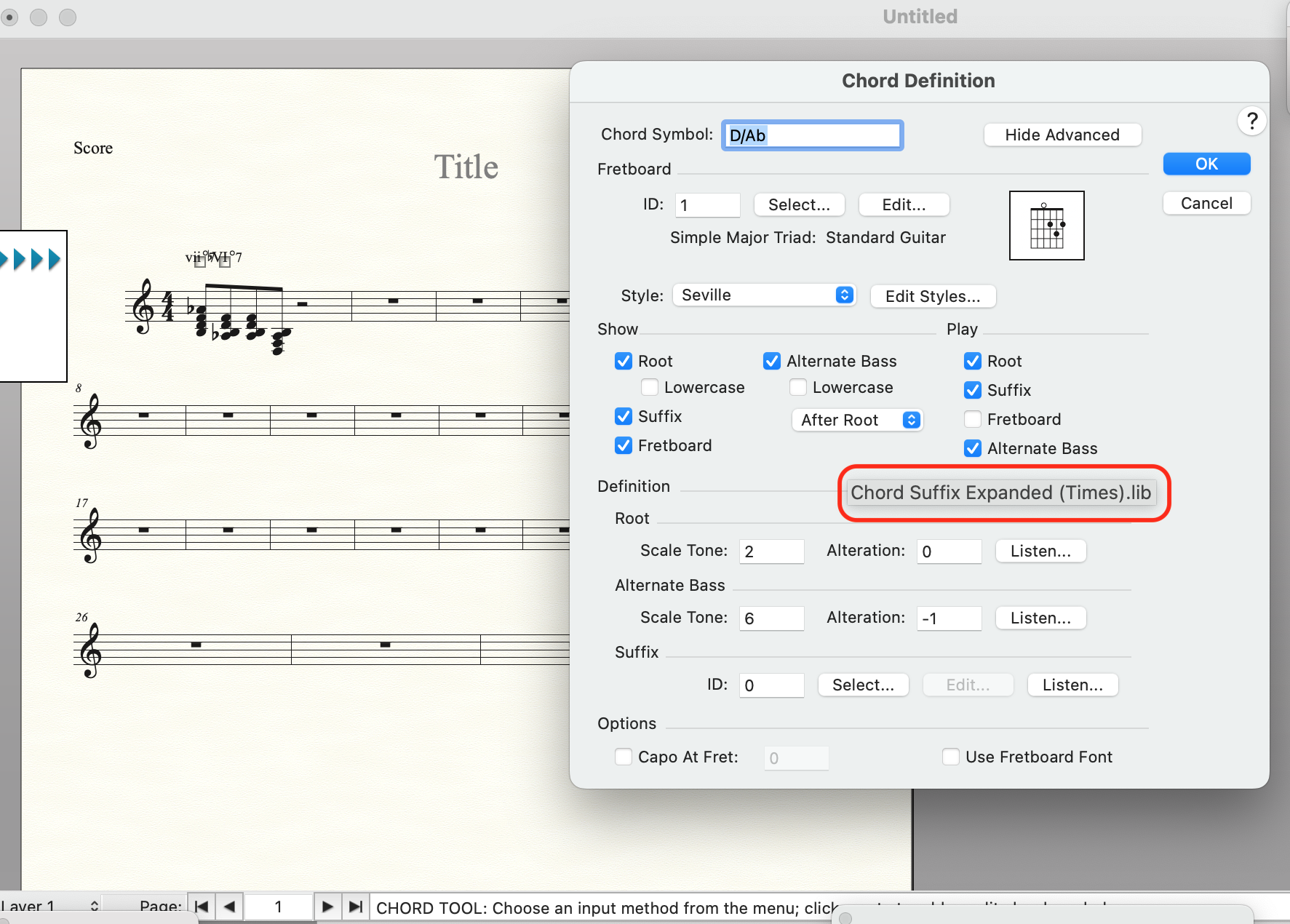Click the Cancel button
The height and width of the screenshot is (924, 1290).
tap(1206, 203)
